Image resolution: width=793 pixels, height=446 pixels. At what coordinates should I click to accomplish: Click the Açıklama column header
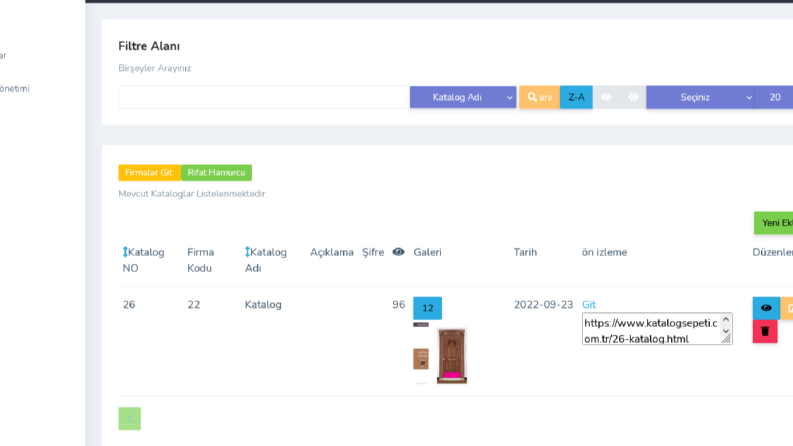(x=332, y=252)
